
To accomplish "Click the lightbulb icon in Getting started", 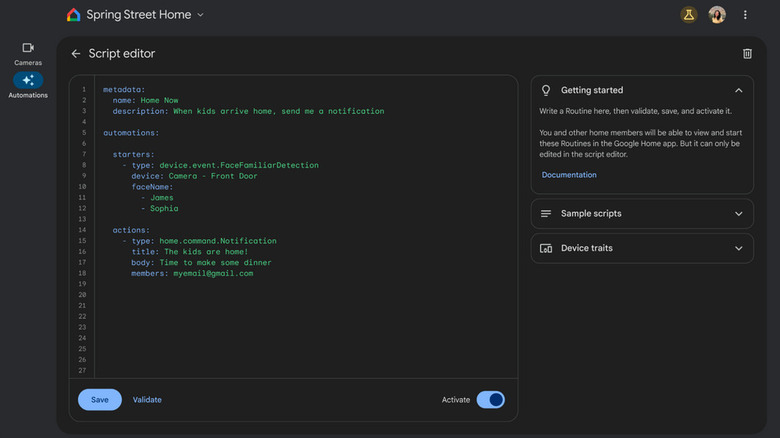I will (x=546, y=90).
